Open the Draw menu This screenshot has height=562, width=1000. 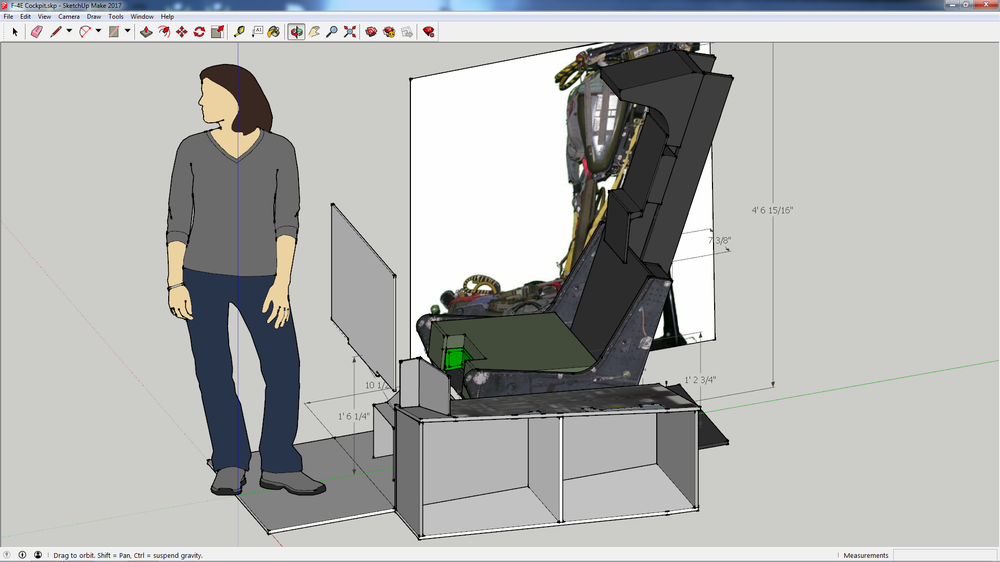point(94,17)
